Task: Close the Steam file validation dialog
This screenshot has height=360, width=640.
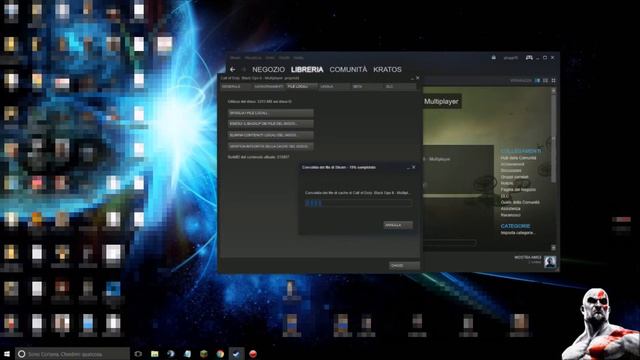Action: pyautogui.click(x=414, y=167)
